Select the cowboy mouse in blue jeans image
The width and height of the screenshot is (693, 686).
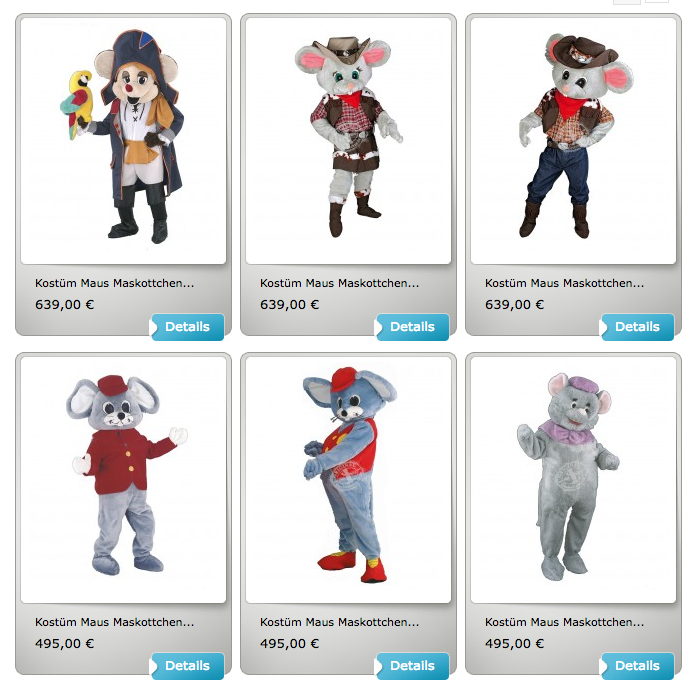573,141
